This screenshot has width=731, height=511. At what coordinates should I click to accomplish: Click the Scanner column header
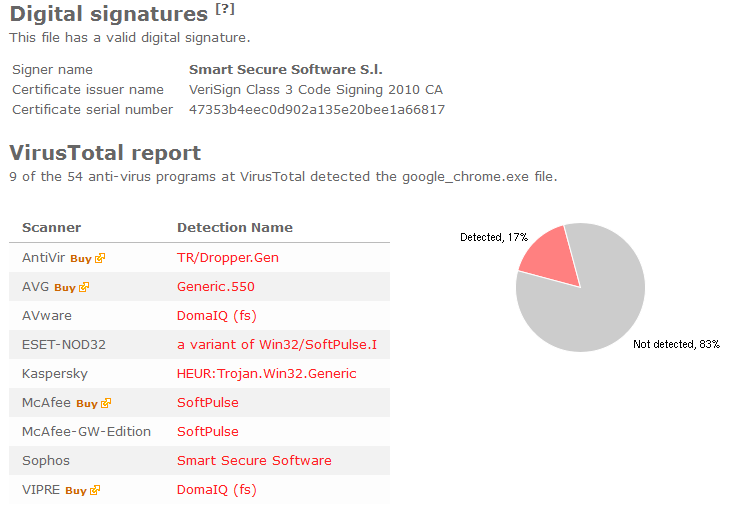tap(51, 228)
